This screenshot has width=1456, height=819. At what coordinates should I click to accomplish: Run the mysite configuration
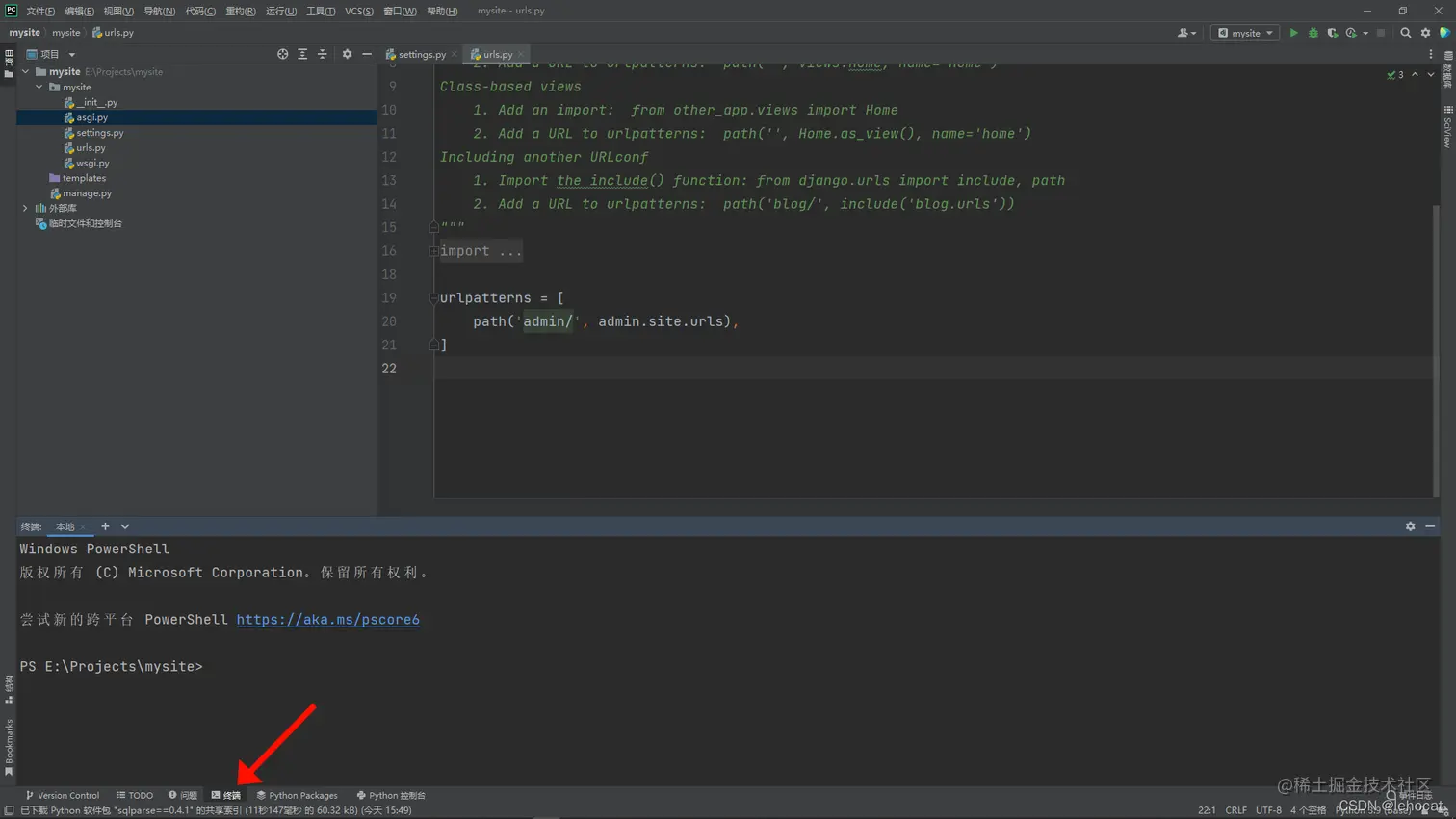[1293, 33]
